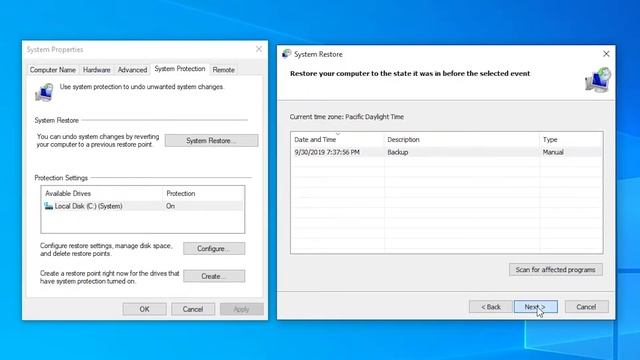
Task: Cancel the System Properties dialog
Action: [x=193, y=309]
